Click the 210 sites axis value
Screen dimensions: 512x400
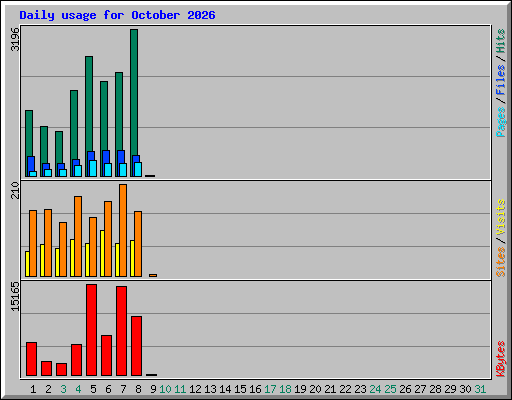(x=15, y=190)
